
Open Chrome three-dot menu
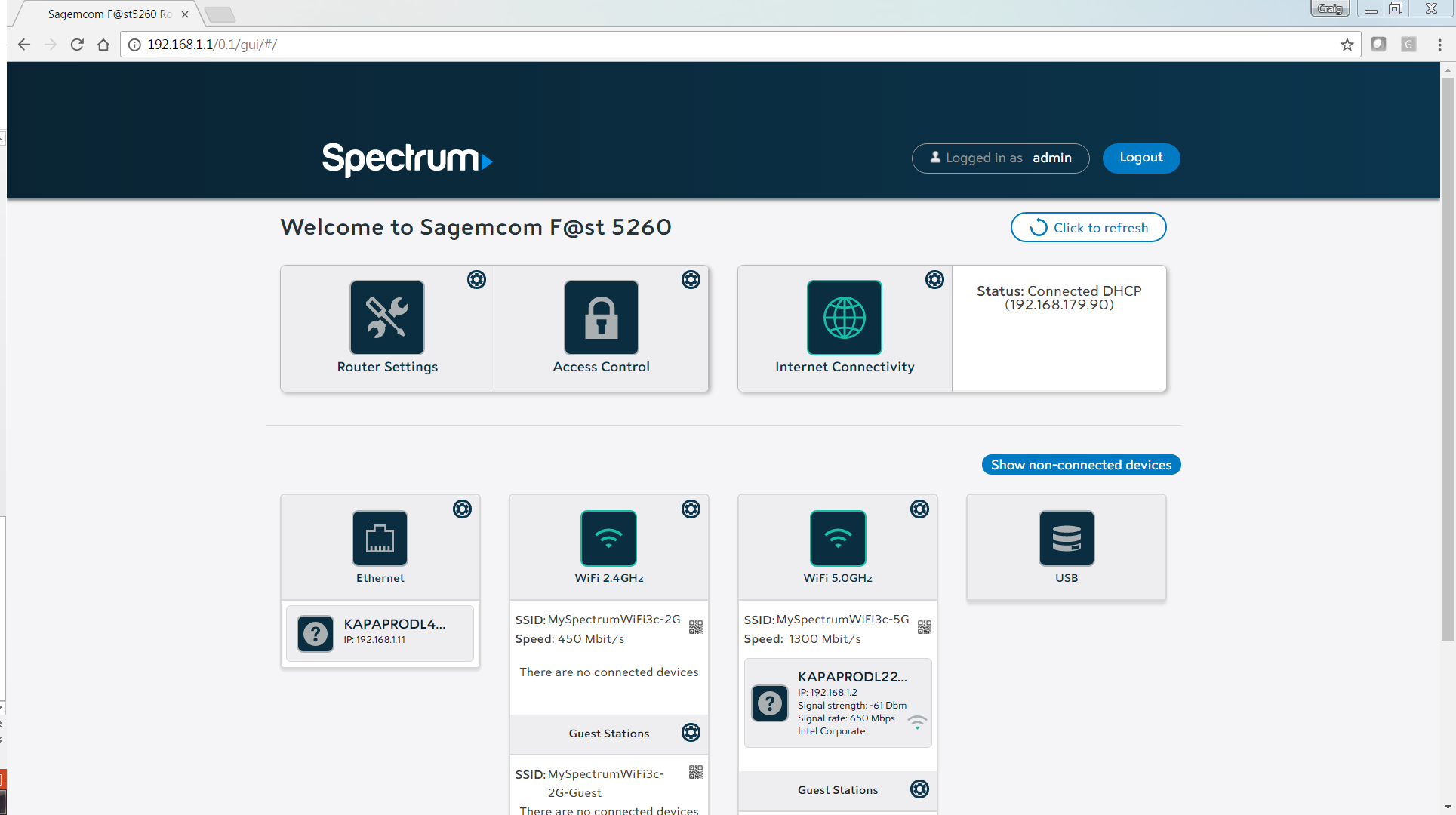point(1439,45)
